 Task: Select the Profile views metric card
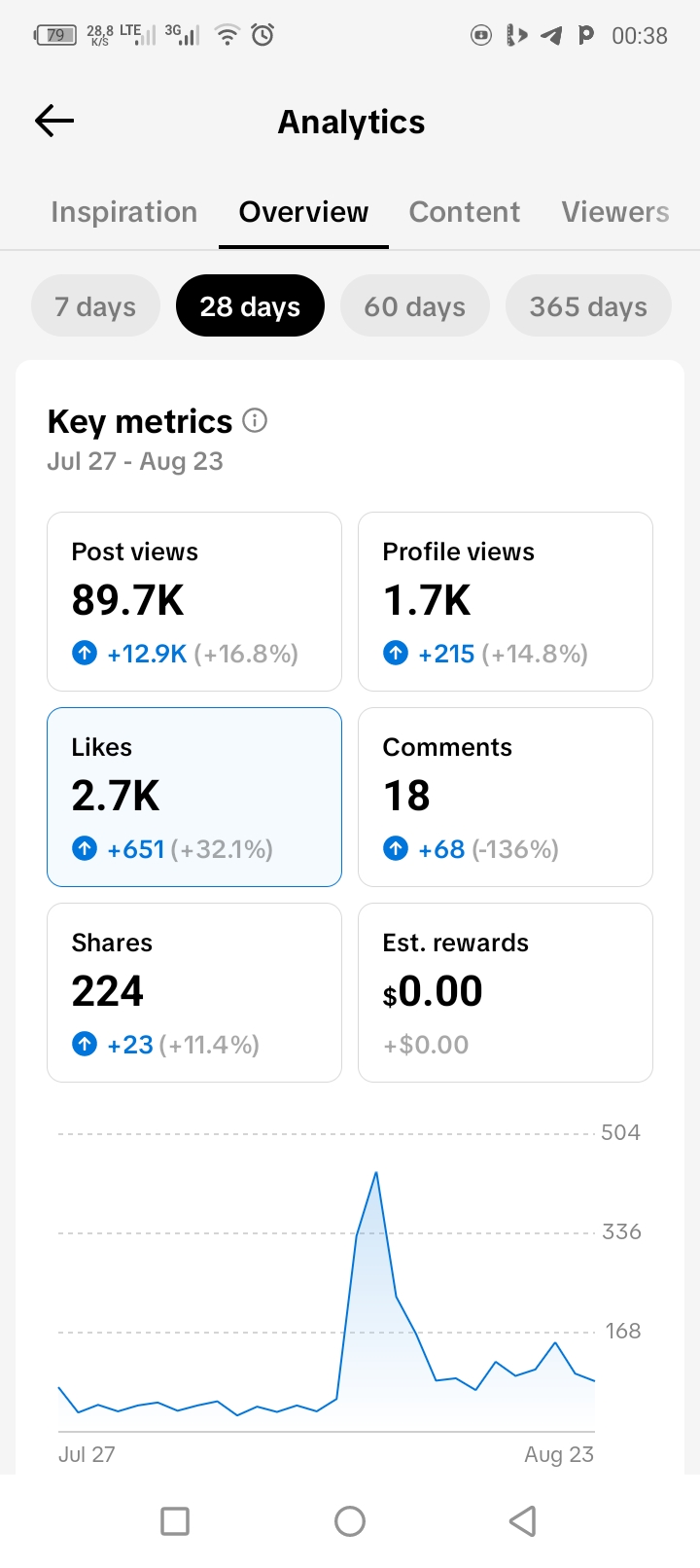[506, 601]
